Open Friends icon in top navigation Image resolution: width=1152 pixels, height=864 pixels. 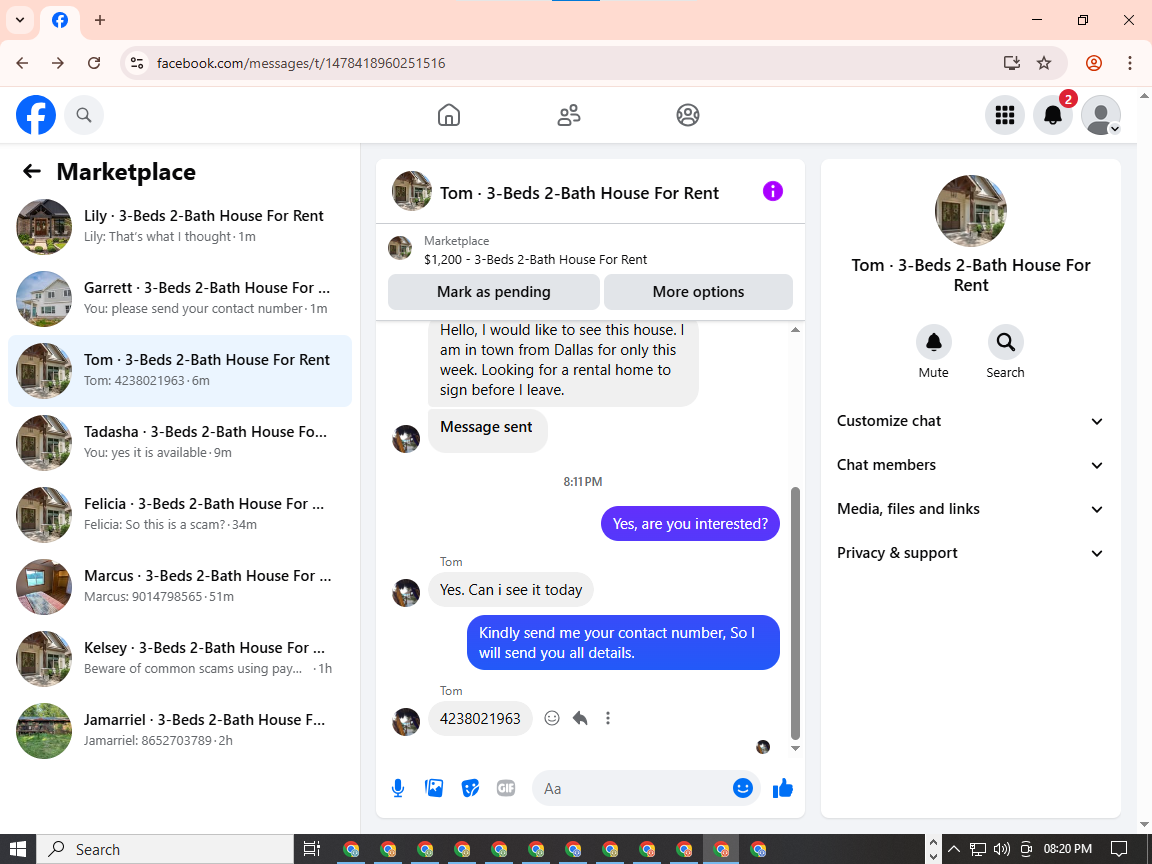[x=569, y=115]
